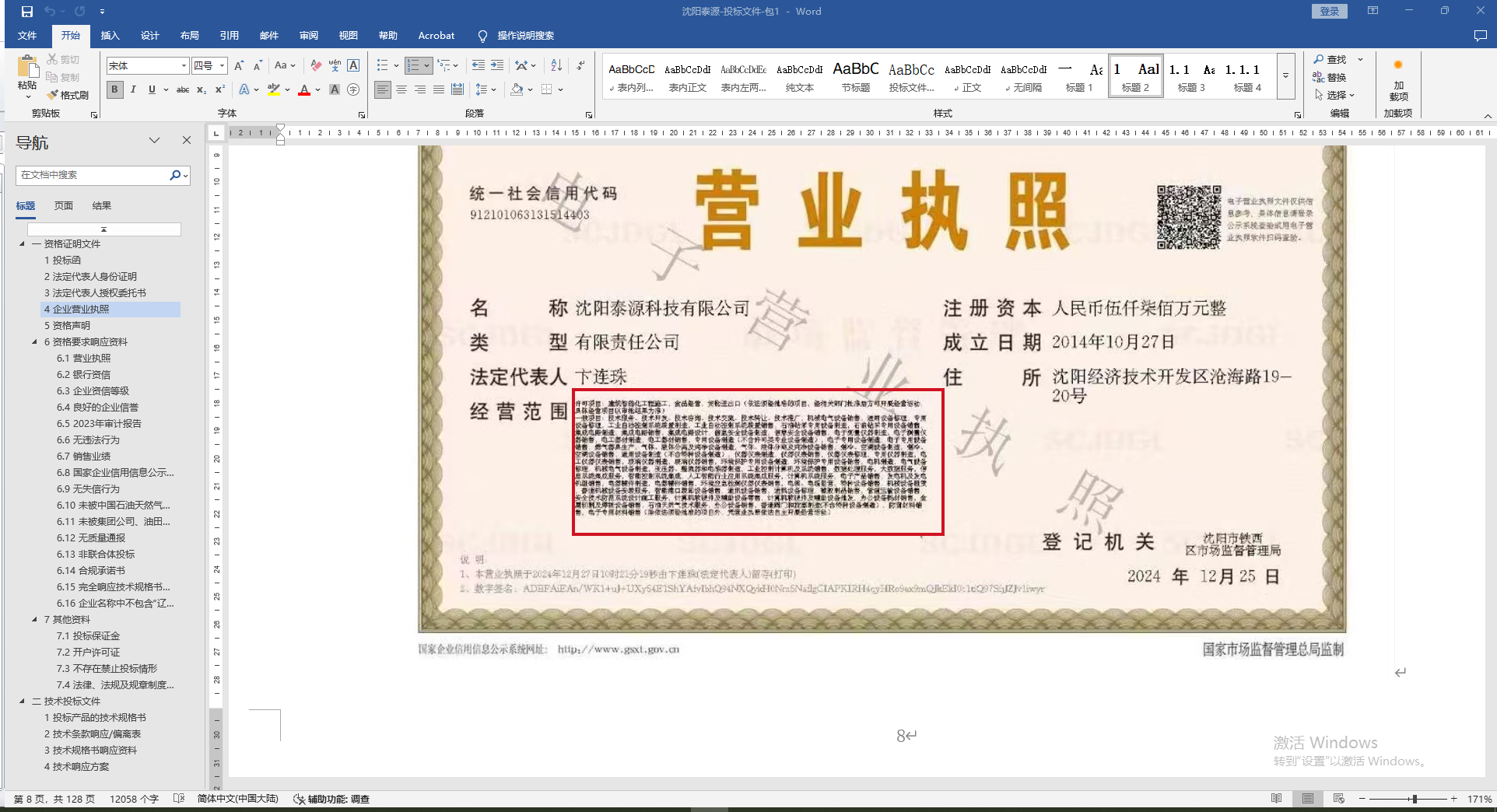
Task: Open the font name dropdown (宋体)
Action: (184, 66)
